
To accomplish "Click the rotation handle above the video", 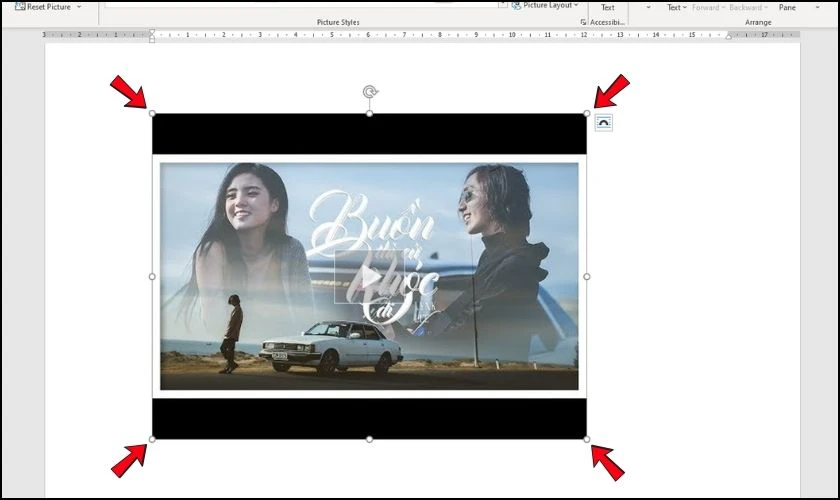I will click(x=370, y=92).
